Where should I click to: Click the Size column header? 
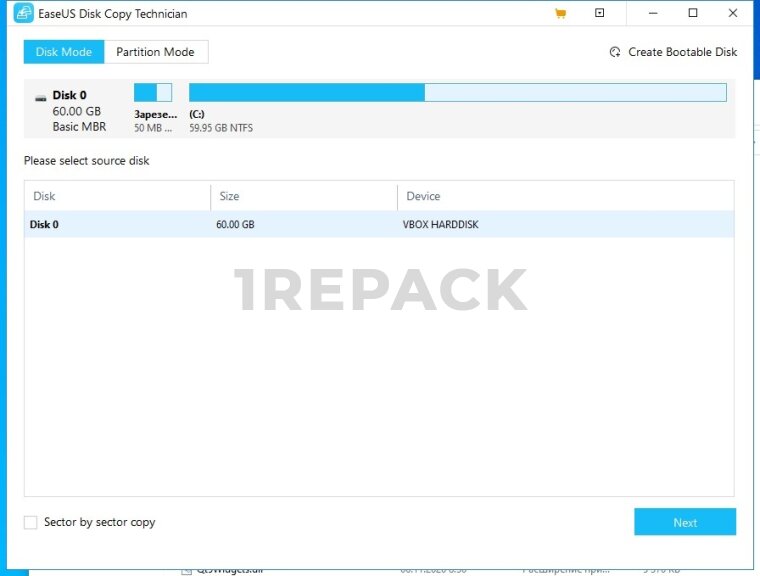coord(229,196)
